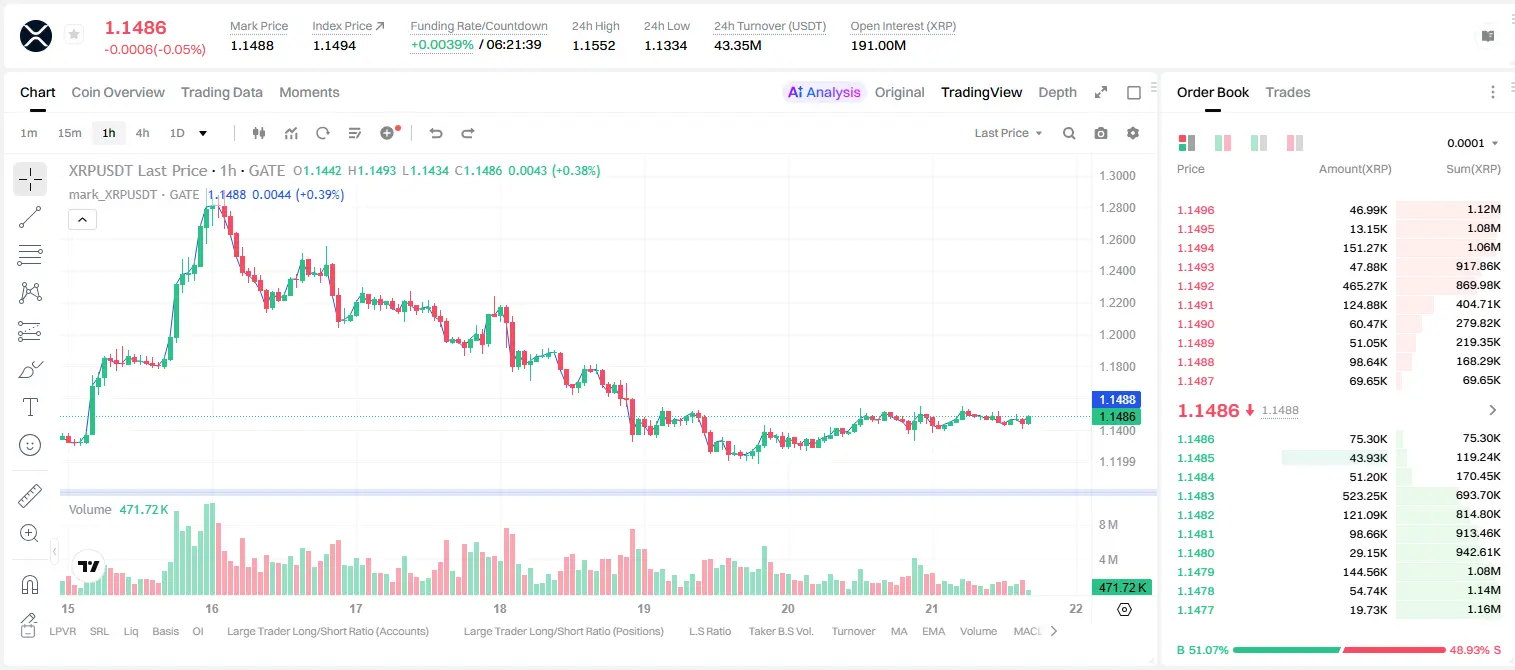The height and width of the screenshot is (670, 1515).
Task: Collapse the chart legend with chevron
Action: pyautogui.click(x=82, y=220)
